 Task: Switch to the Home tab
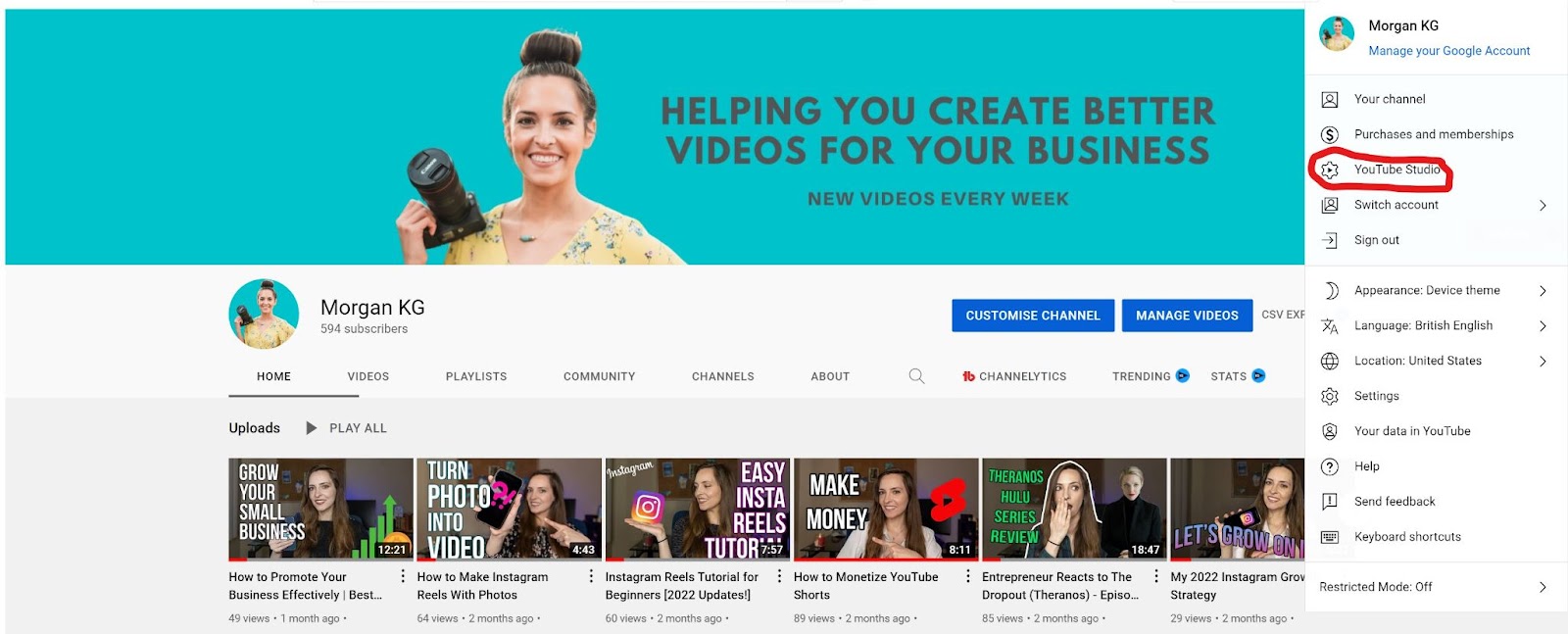point(274,376)
